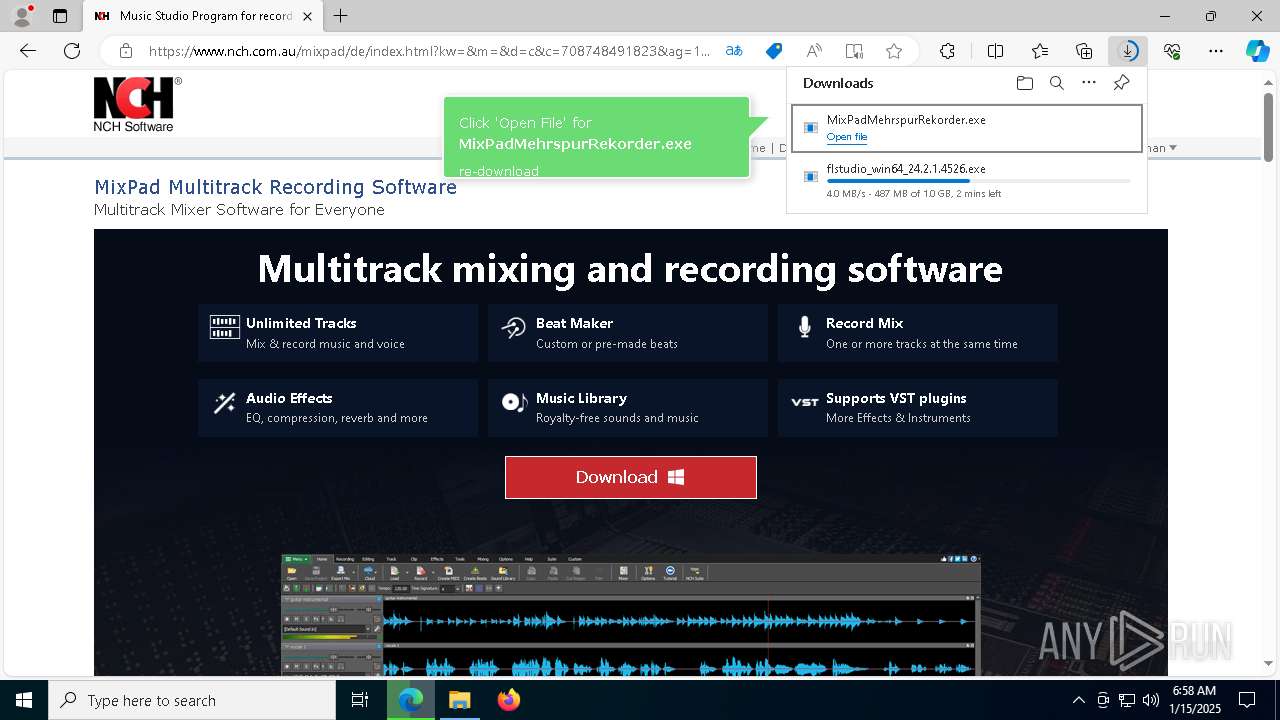The height and width of the screenshot is (720, 1280).
Task: Open Copilot sidebar icon
Action: click(x=1258, y=51)
